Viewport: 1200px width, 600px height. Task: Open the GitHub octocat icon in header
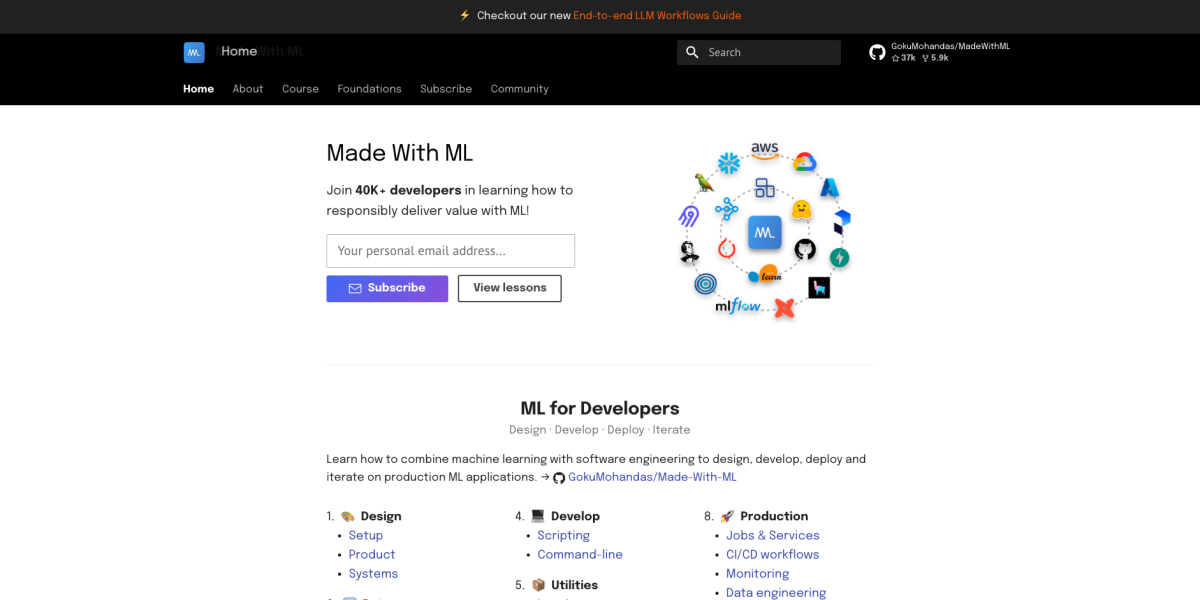coord(877,52)
